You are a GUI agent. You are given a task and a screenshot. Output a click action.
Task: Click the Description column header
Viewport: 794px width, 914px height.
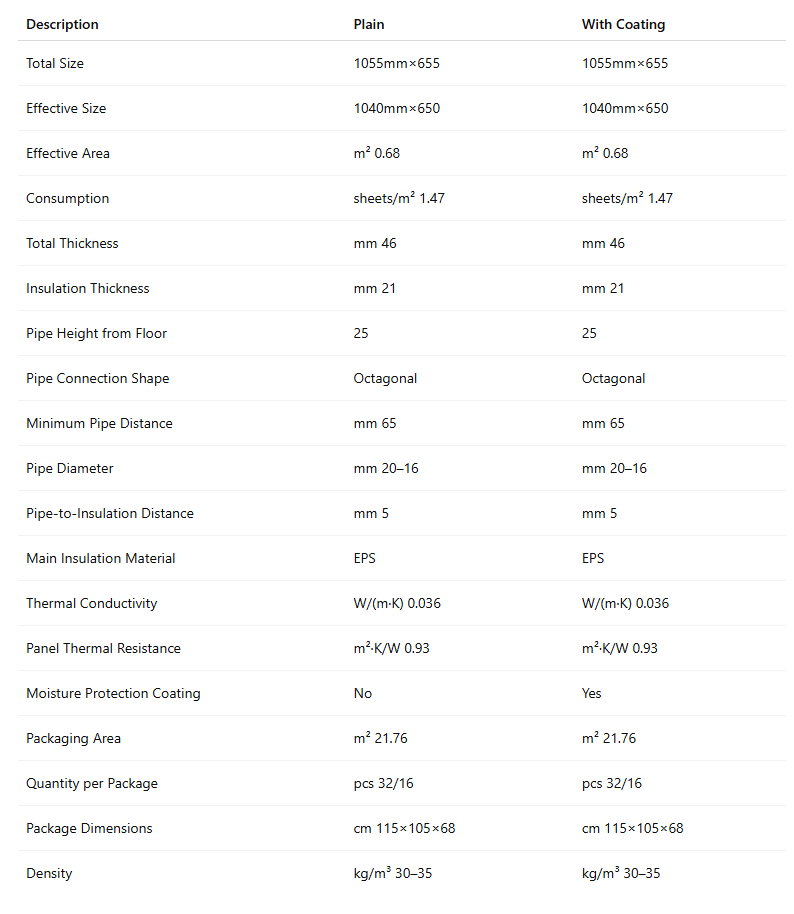[x=62, y=24]
